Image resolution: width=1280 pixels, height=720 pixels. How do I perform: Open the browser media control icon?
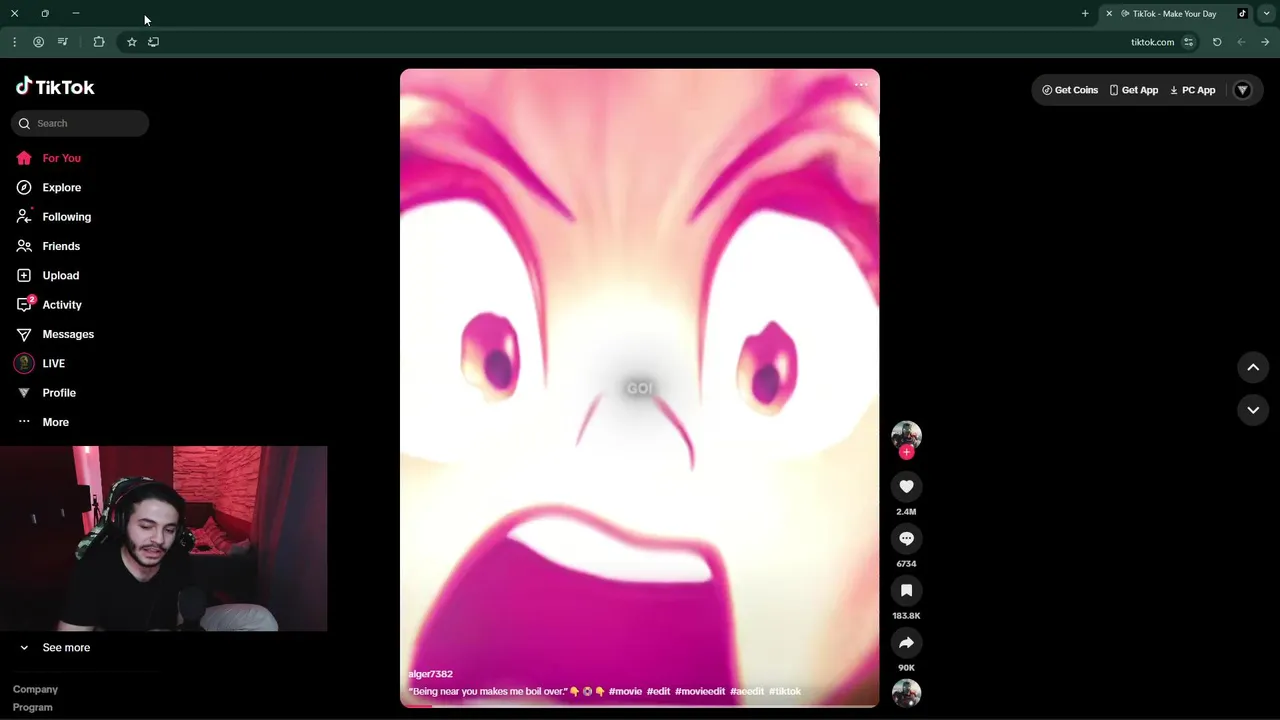tap(63, 42)
